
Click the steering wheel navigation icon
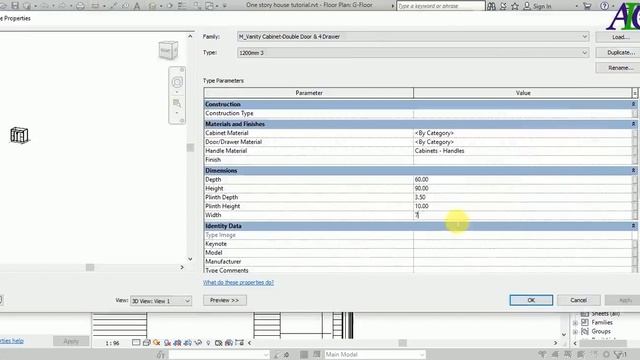coord(177,82)
